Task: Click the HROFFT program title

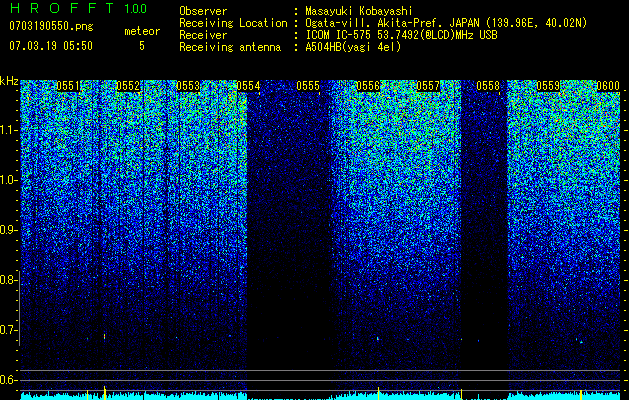Action: pos(62,8)
